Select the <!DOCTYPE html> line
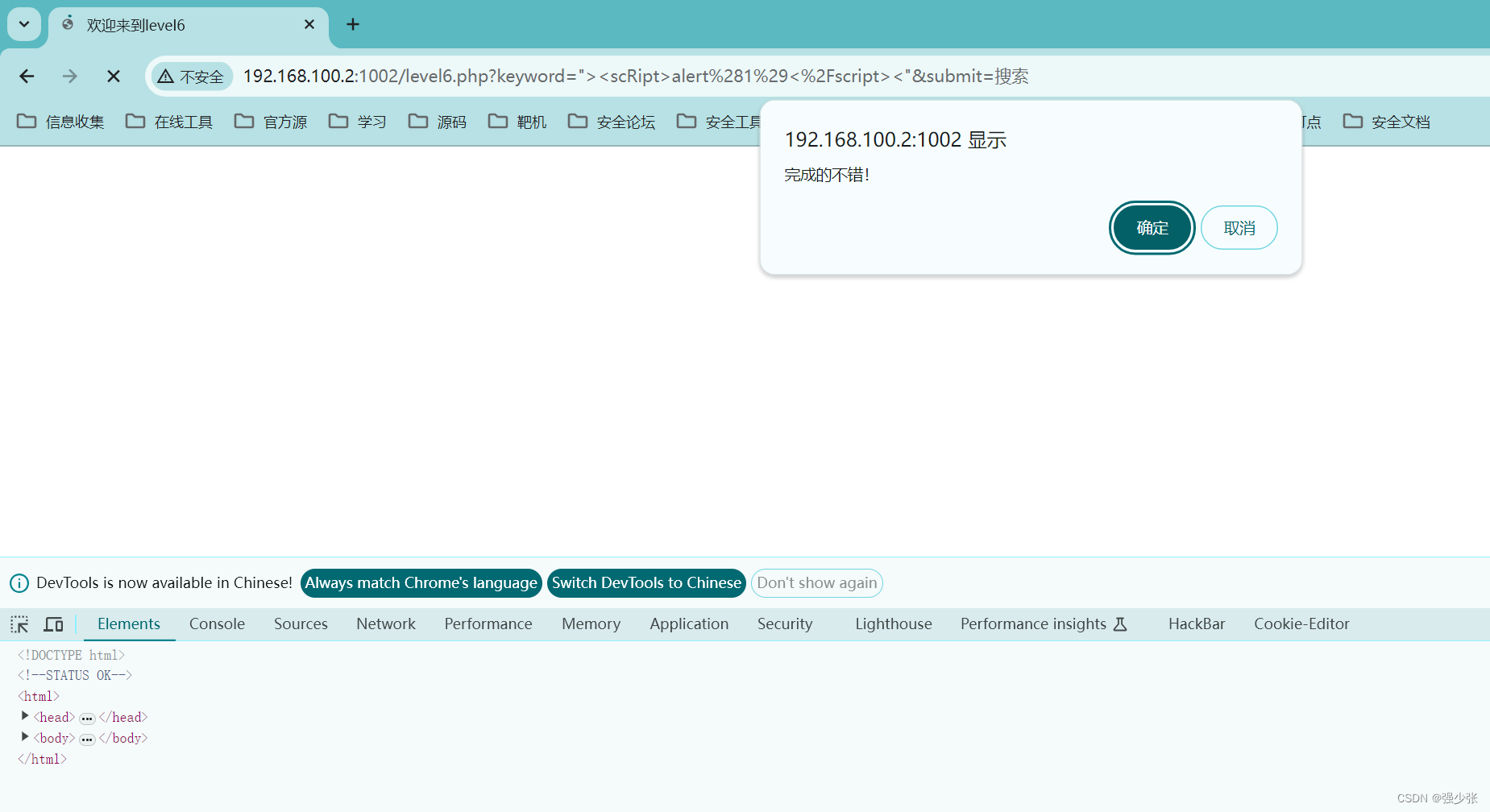This screenshot has width=1490, height=812. pos(71,655)
